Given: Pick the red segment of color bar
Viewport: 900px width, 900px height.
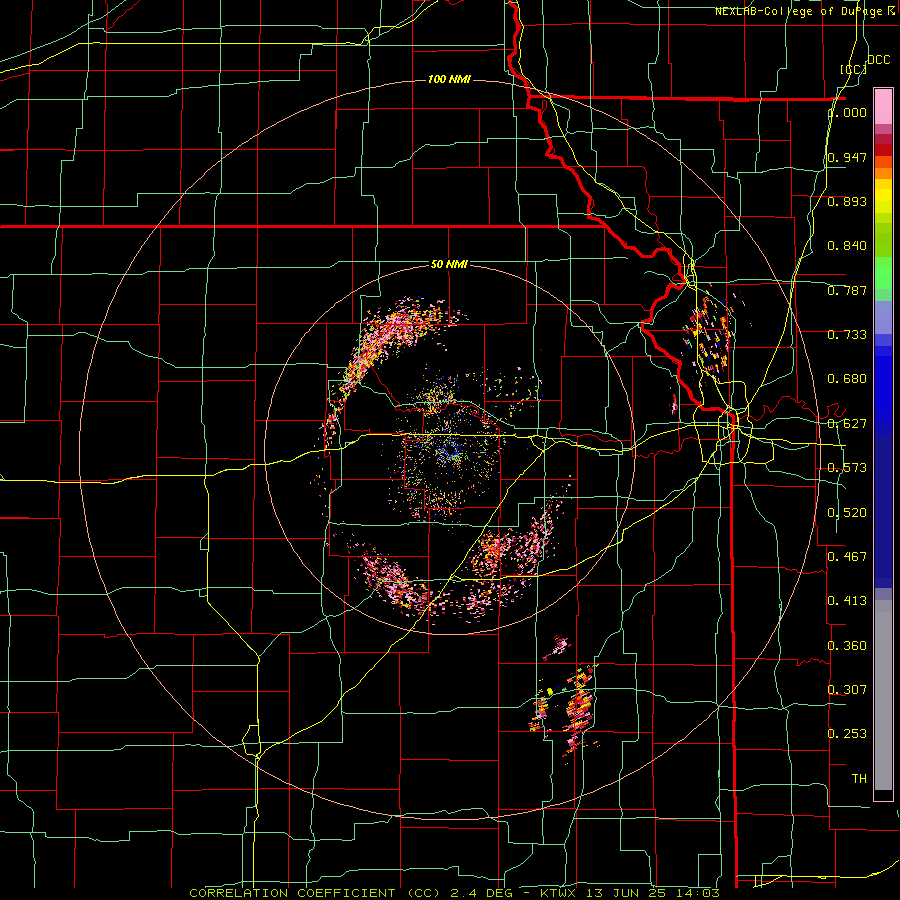Looking at the screenshot, I should 883,150.
